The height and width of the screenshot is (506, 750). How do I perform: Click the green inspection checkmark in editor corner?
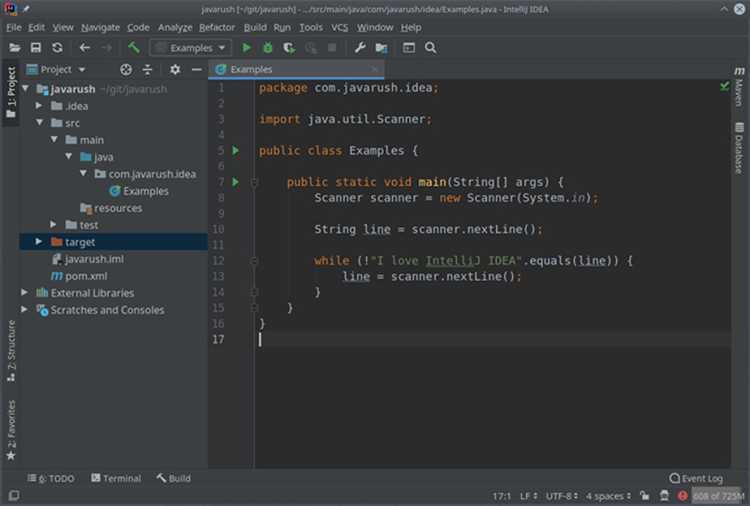tap(725, 86)
